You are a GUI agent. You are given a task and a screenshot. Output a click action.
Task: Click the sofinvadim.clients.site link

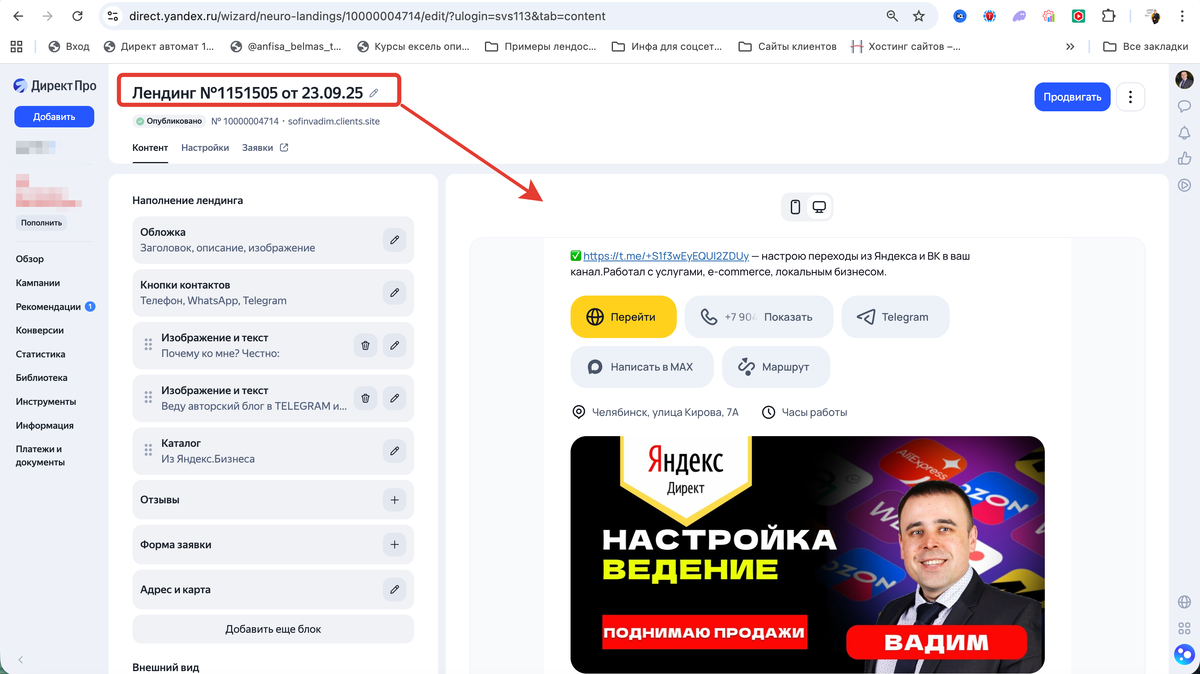click(333, 121)
